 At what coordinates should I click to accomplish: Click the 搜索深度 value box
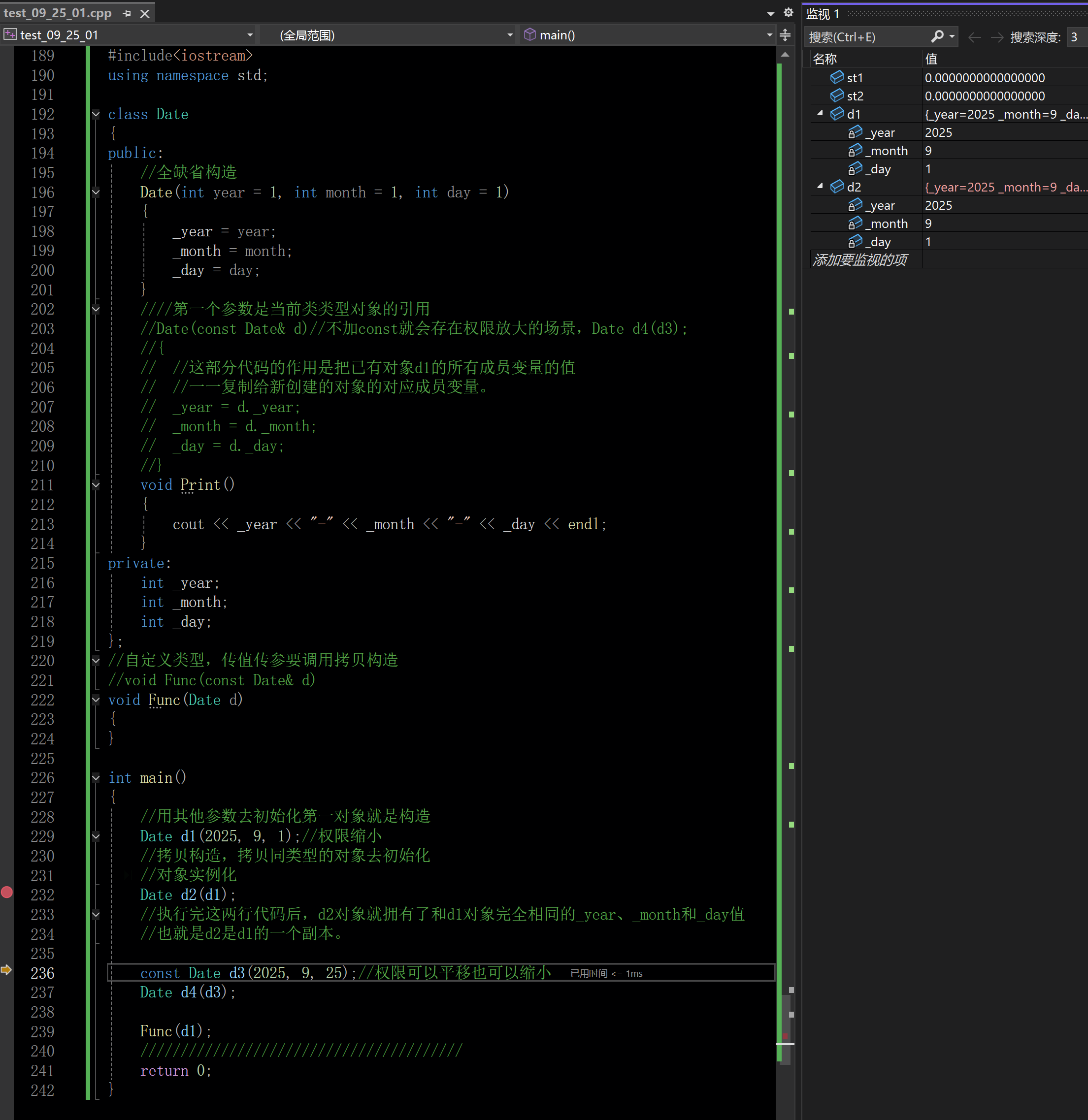pos(1076,37)
